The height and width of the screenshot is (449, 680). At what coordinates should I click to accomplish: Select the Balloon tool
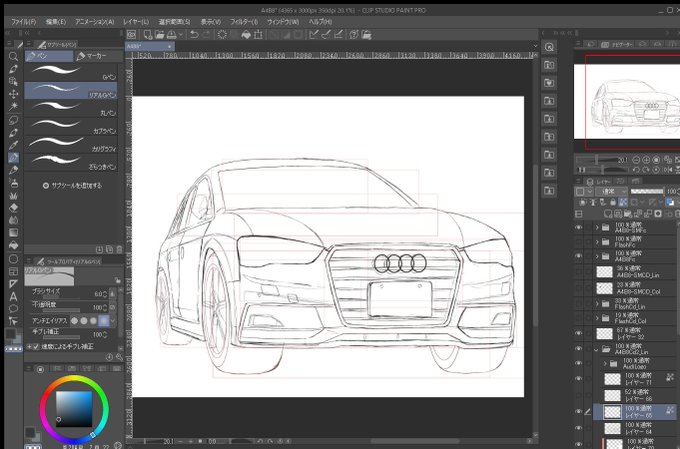[13, 309]
